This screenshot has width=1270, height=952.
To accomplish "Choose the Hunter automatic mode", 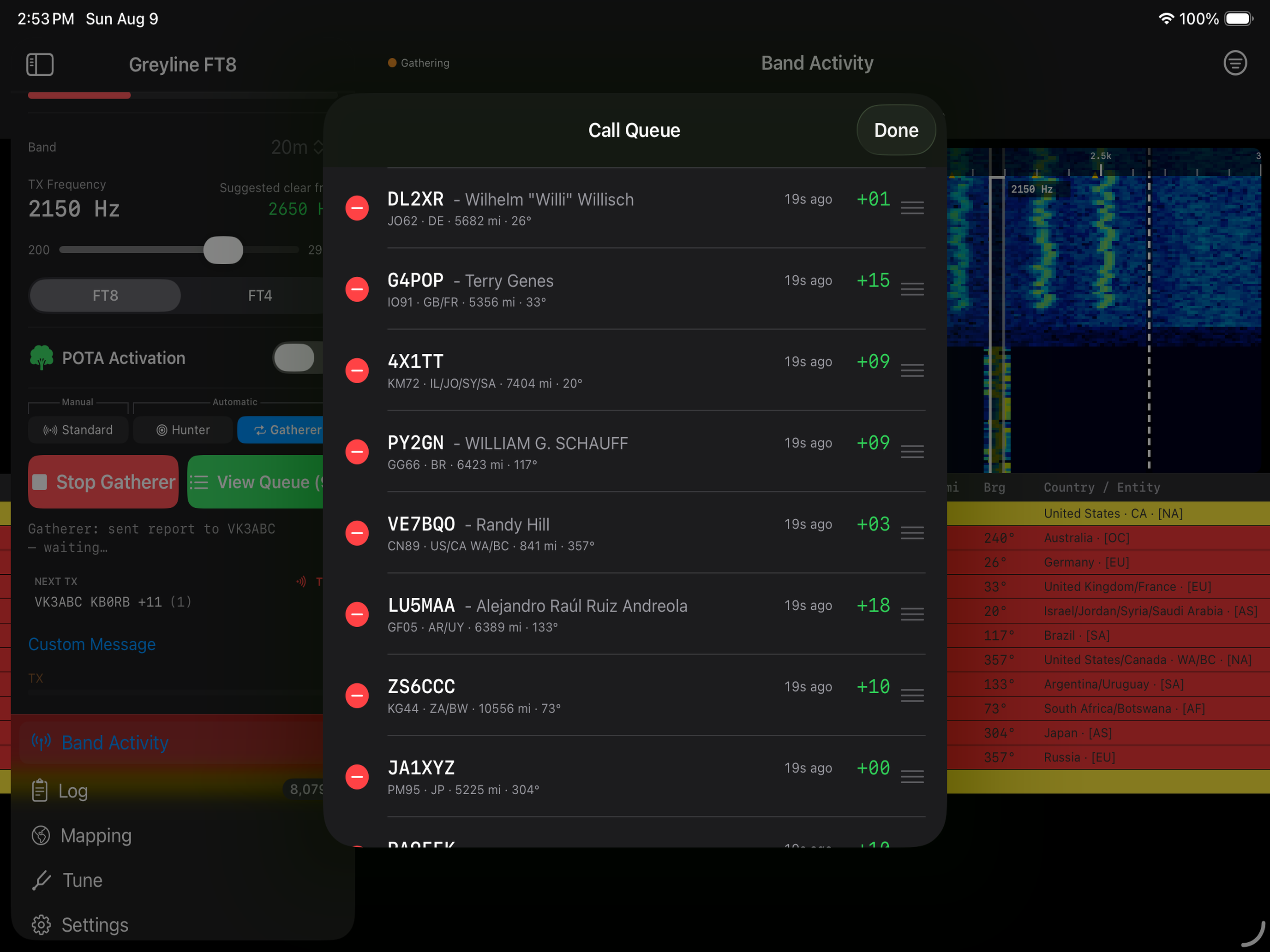I will pyautogui.click(x=183, y=430).
